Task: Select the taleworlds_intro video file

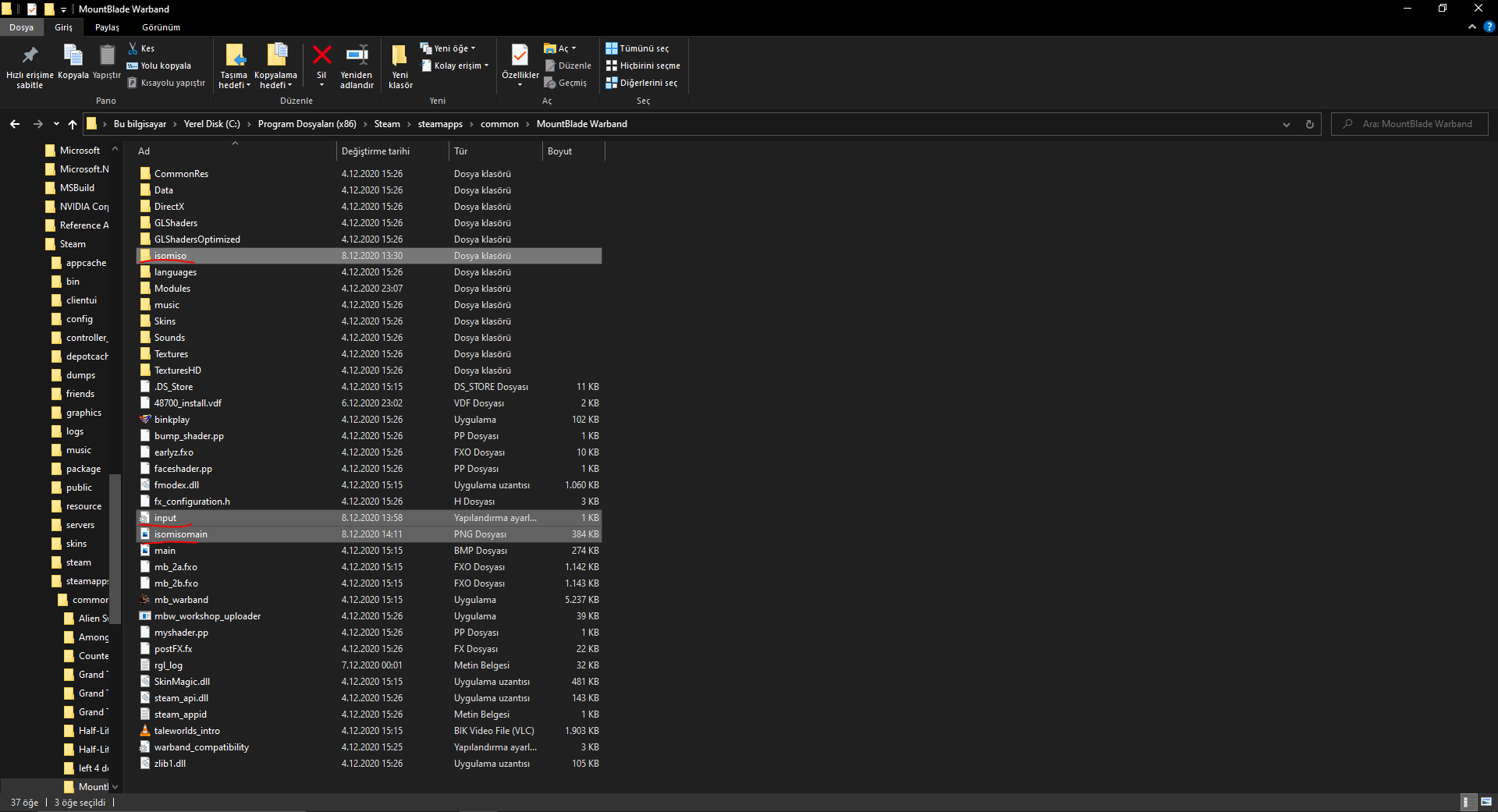Action: pyautogui.click(x=187, y=731)
